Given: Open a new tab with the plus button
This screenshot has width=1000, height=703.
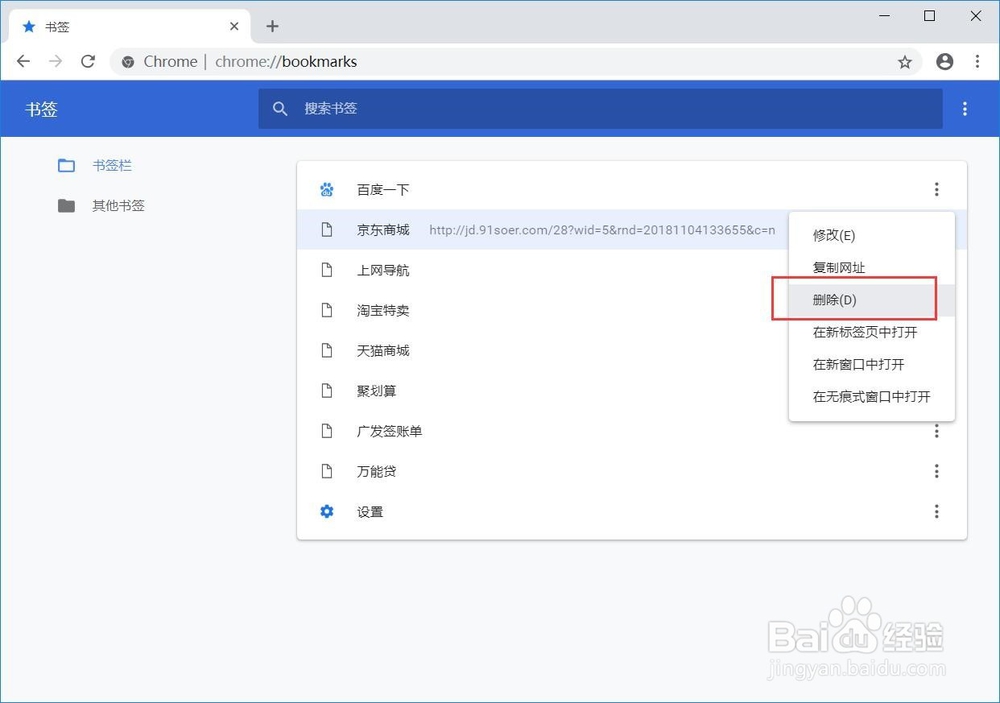Looking at the screenshot, I should tap(272, 26).
